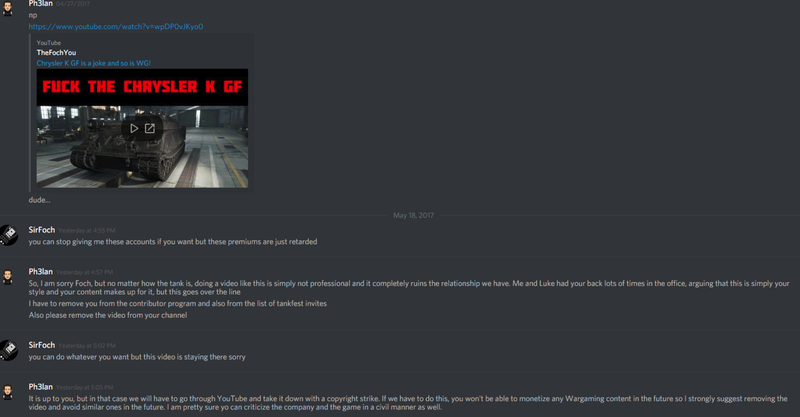This screenshot has width=800, height=417.
Task: Click Ph3lan avatar at top message
Action: point(8,8)
